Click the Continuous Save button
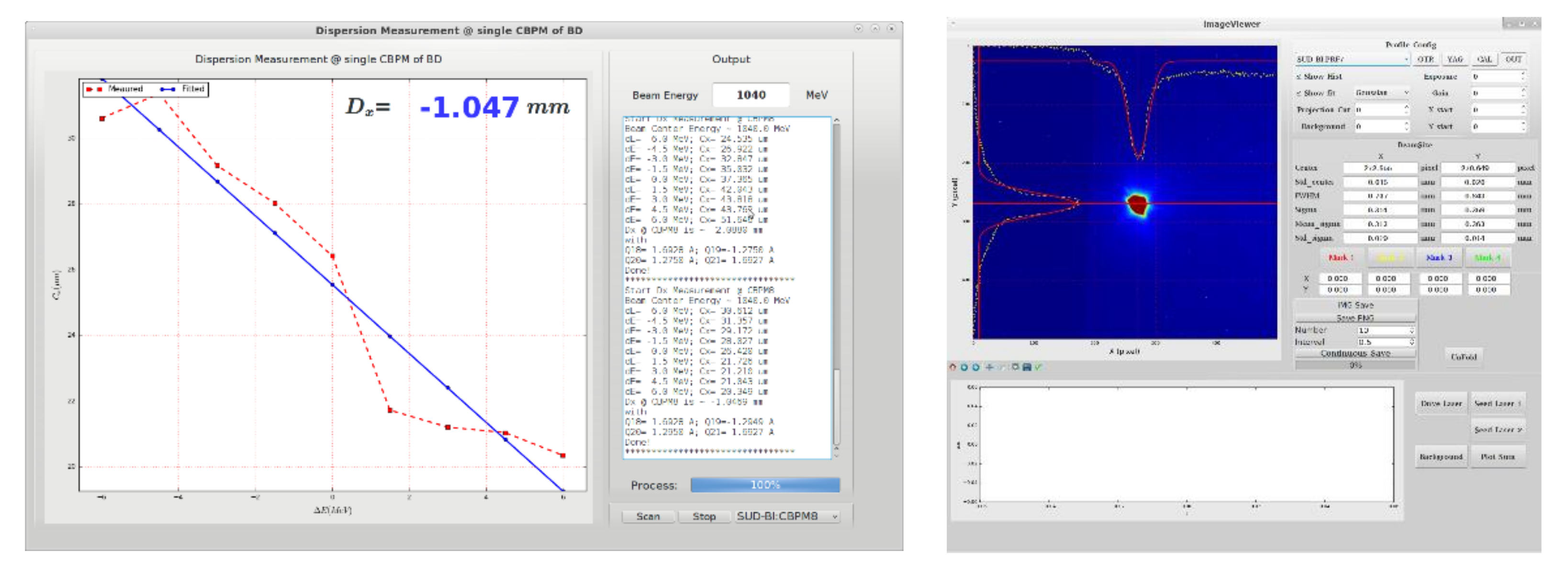 (x=1355, y=353)
